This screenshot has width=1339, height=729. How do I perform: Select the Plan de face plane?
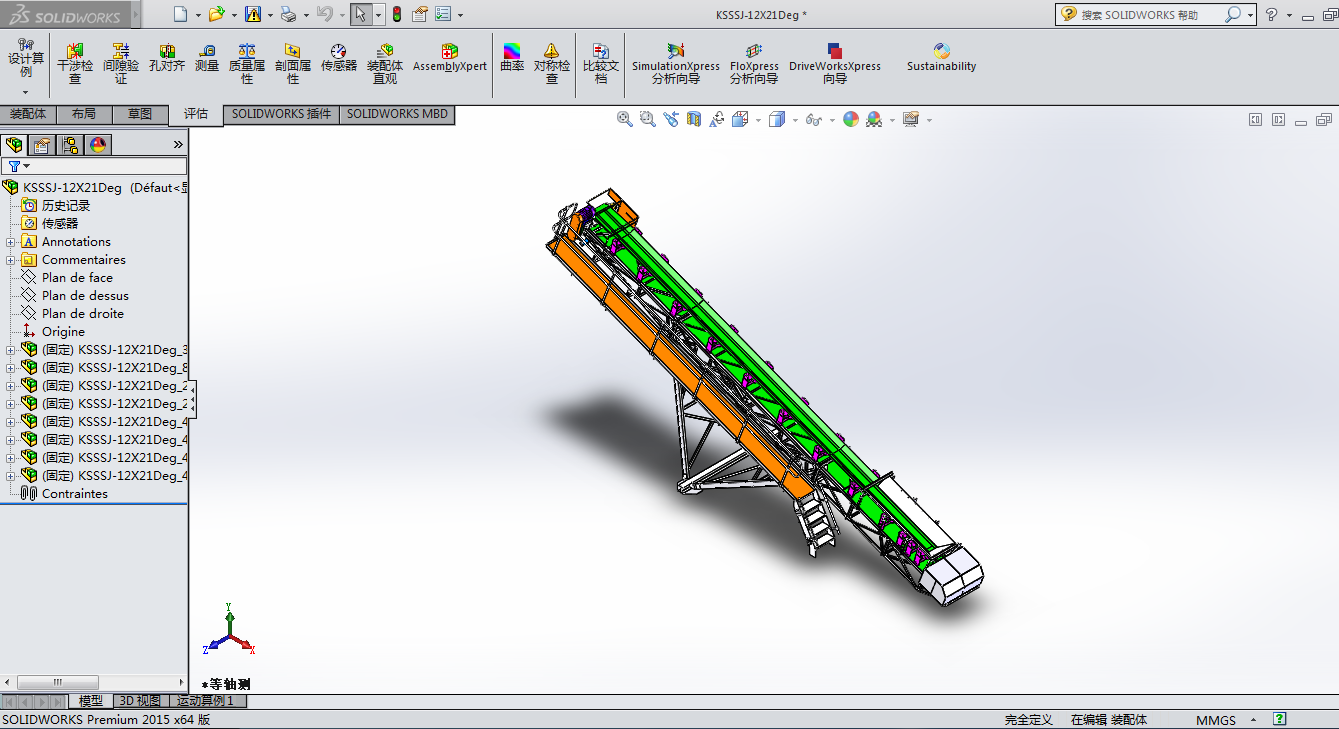(77, 278)
